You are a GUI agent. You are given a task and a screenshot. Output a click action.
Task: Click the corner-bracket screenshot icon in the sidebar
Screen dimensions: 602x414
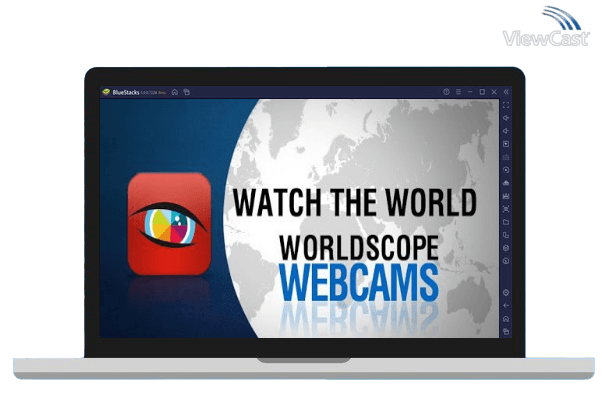pos(506,209)
